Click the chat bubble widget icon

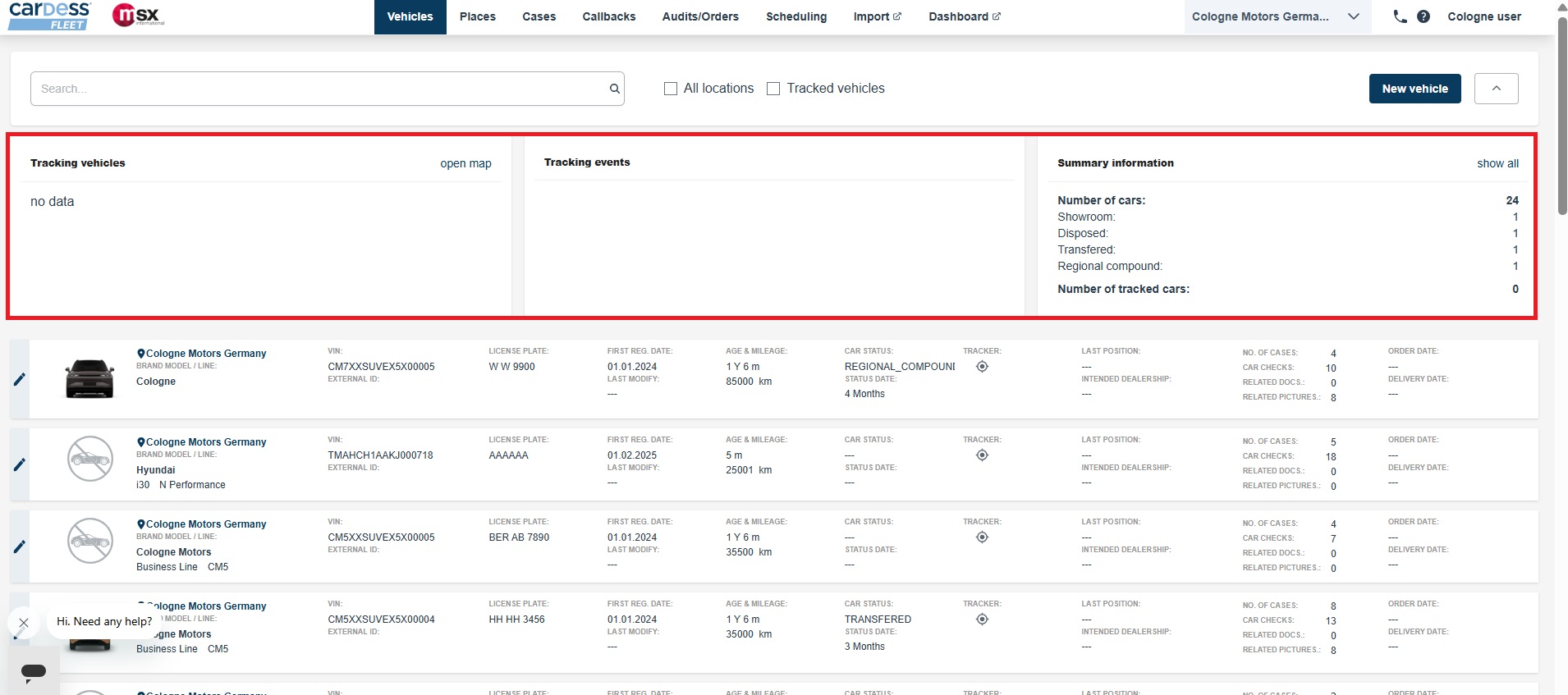tap(34, 671)
